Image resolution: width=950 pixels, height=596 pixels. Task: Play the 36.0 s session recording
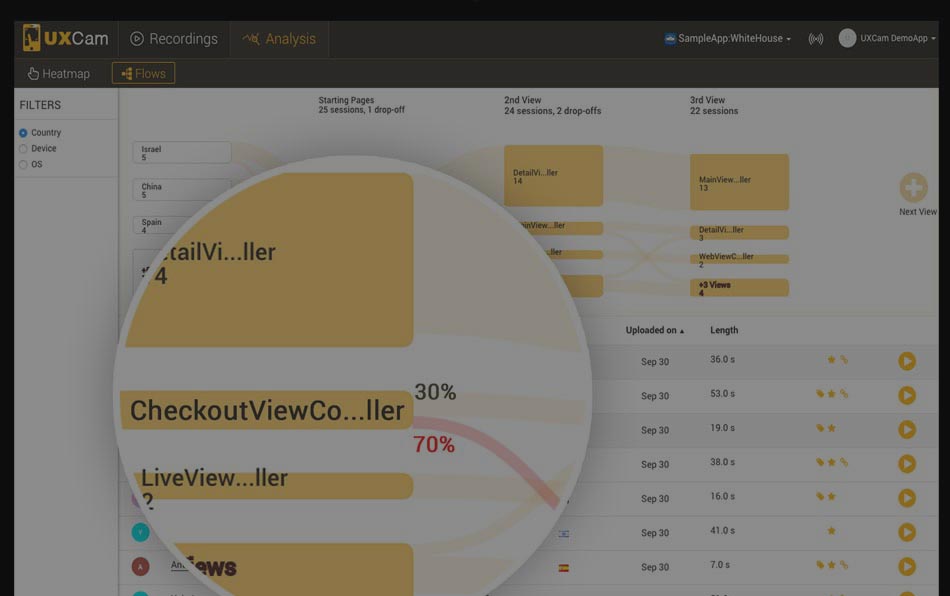(x=907, y=361)
